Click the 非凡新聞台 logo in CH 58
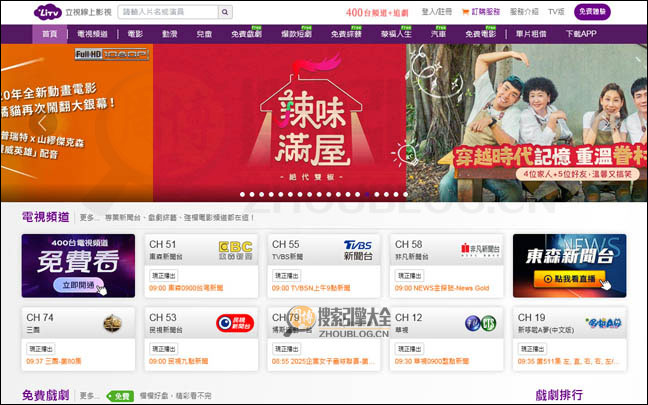The image size is (648, 405). click(480, 249)
